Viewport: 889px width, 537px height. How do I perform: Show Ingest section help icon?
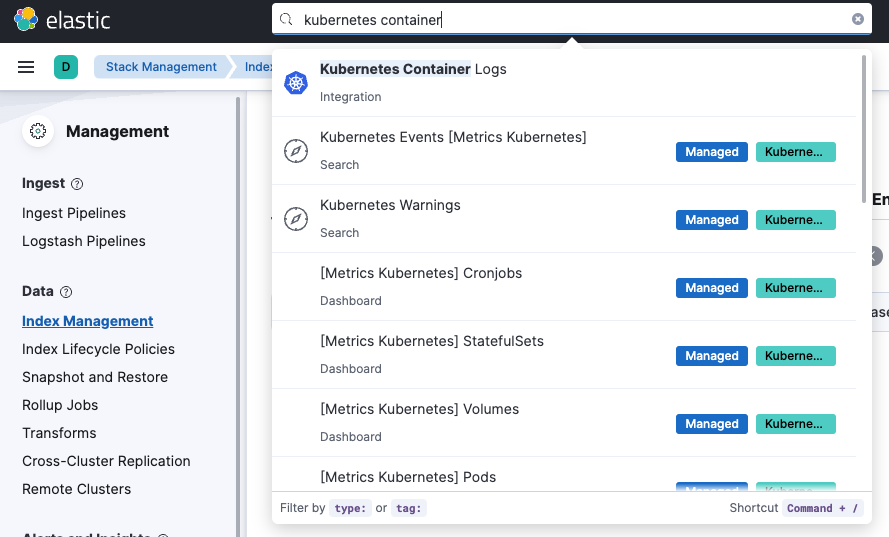[x=77, y=184]
